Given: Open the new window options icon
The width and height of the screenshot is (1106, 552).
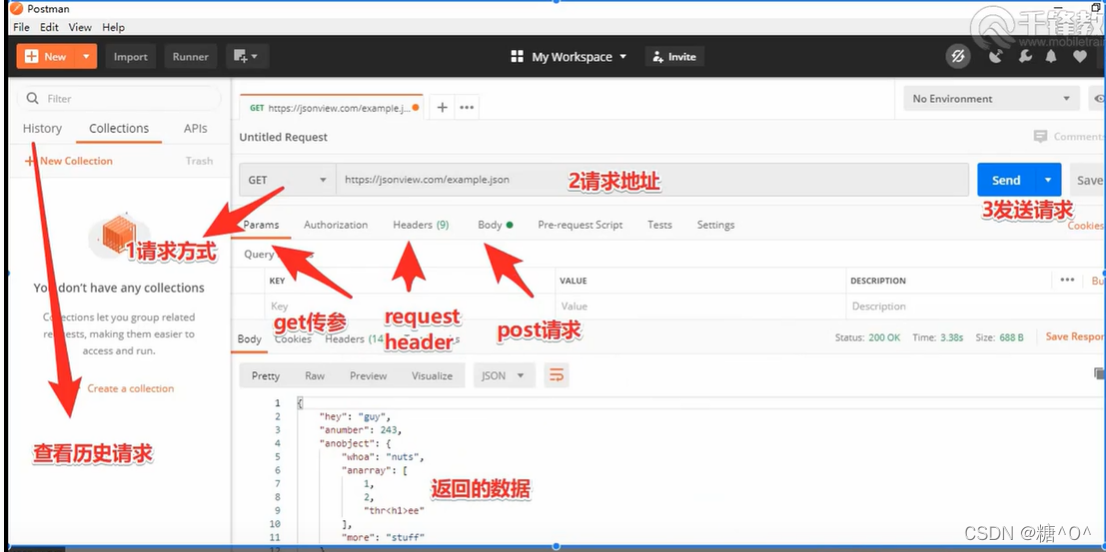Looking at the screenshot, I should pos(247,56).
